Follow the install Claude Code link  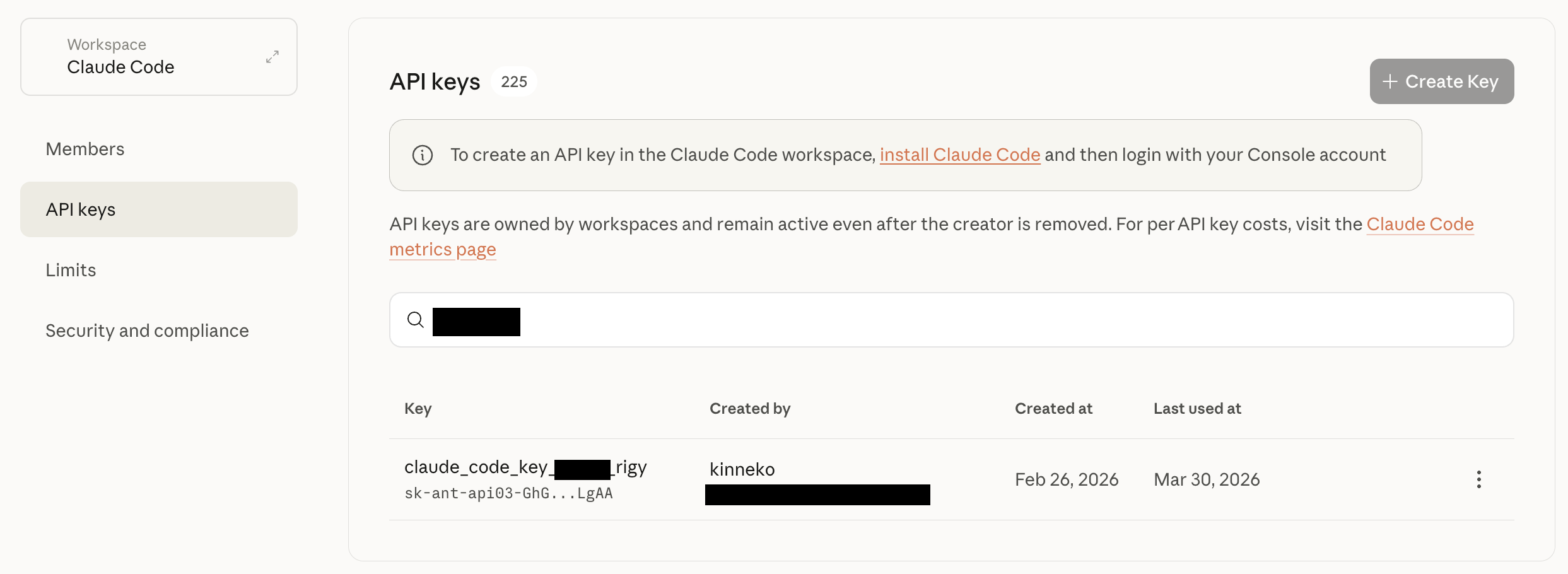pyautogui.click(x=960, y=155)
